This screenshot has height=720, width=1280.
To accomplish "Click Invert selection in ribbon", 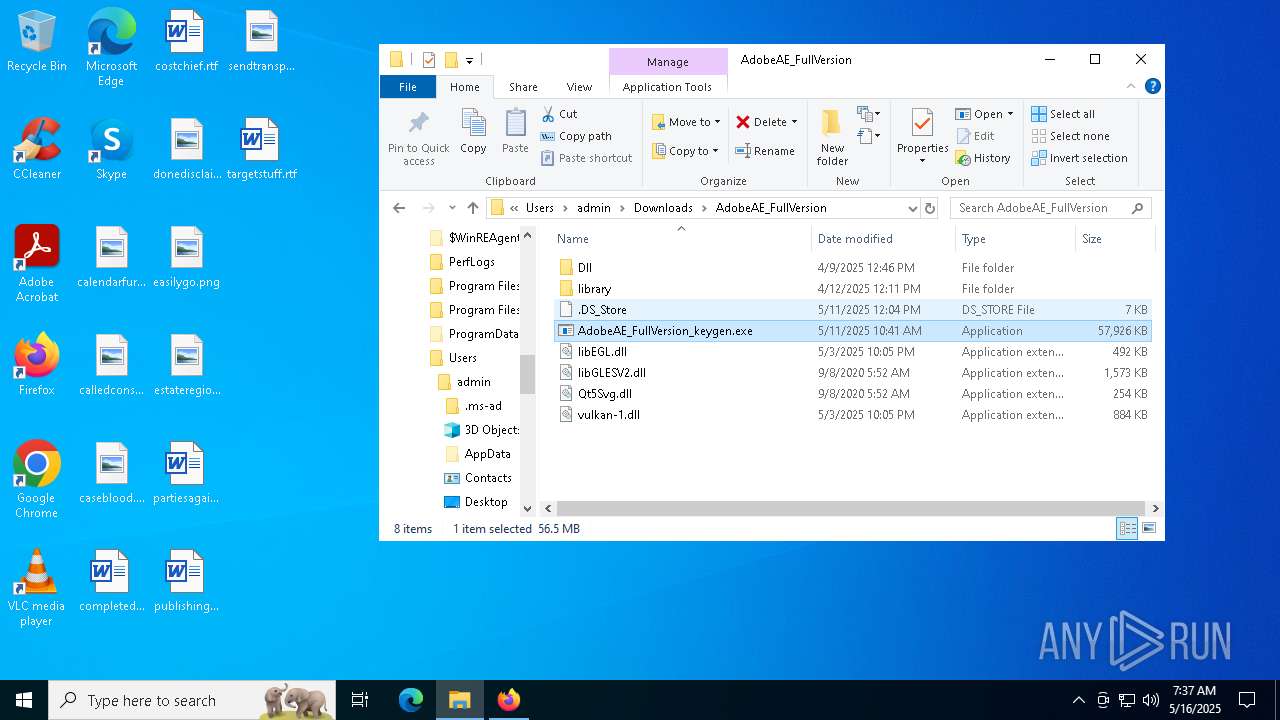I will (1079, 158).
